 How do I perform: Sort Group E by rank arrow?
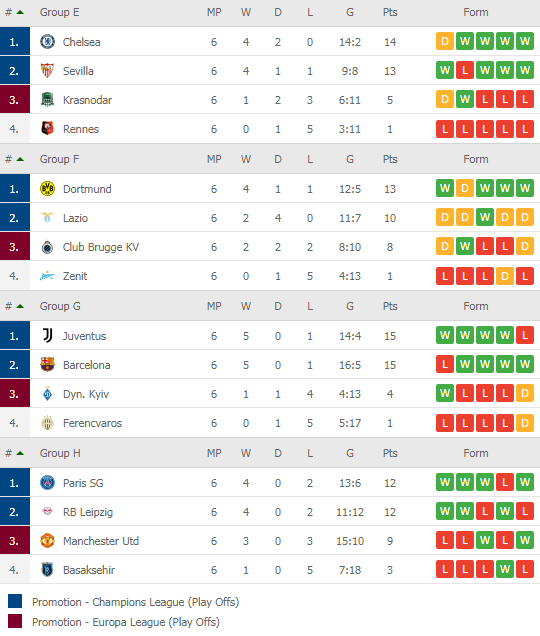20,12
